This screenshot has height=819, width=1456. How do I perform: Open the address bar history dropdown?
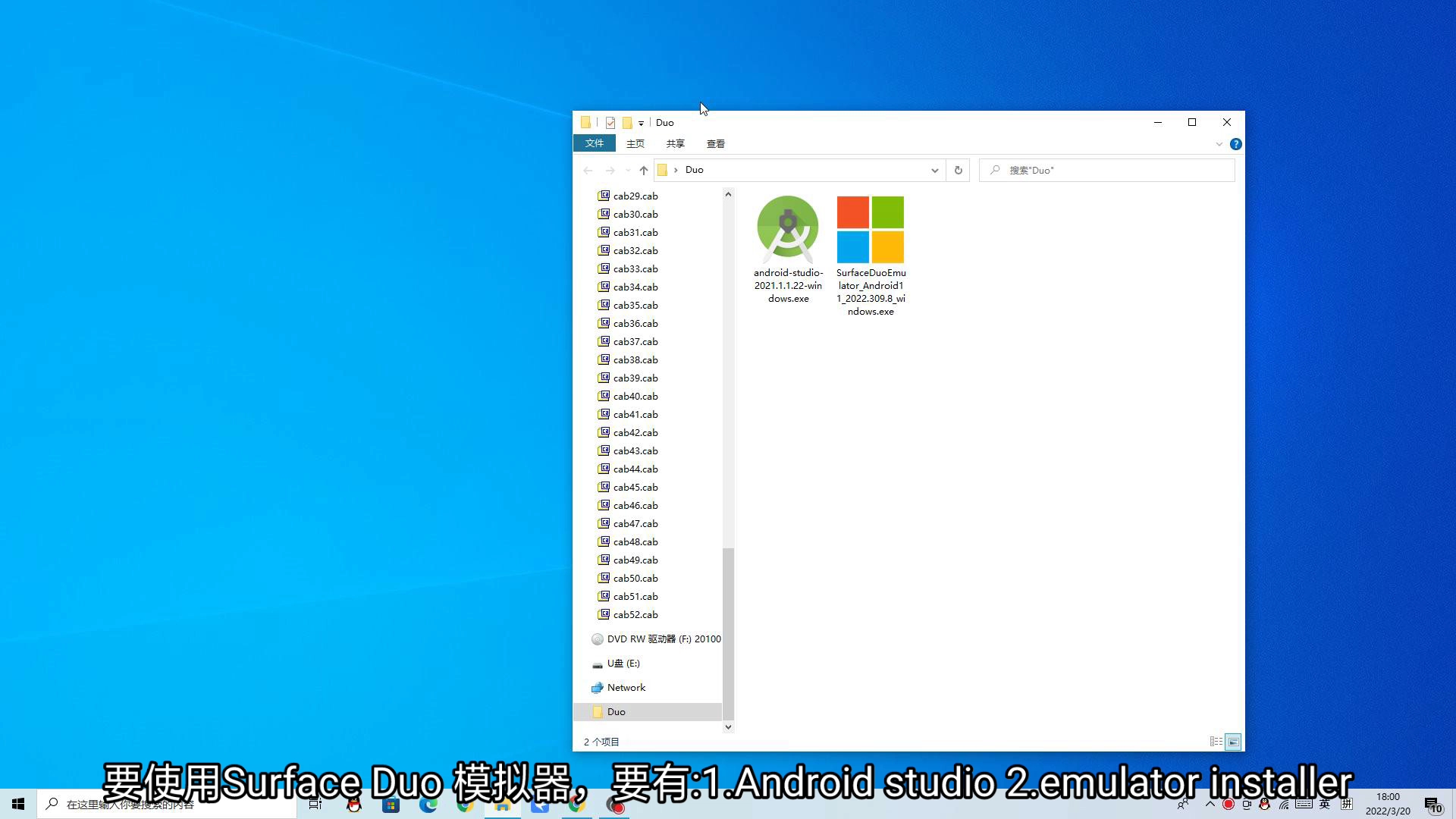pyautogui.click(x=935, y=170)
